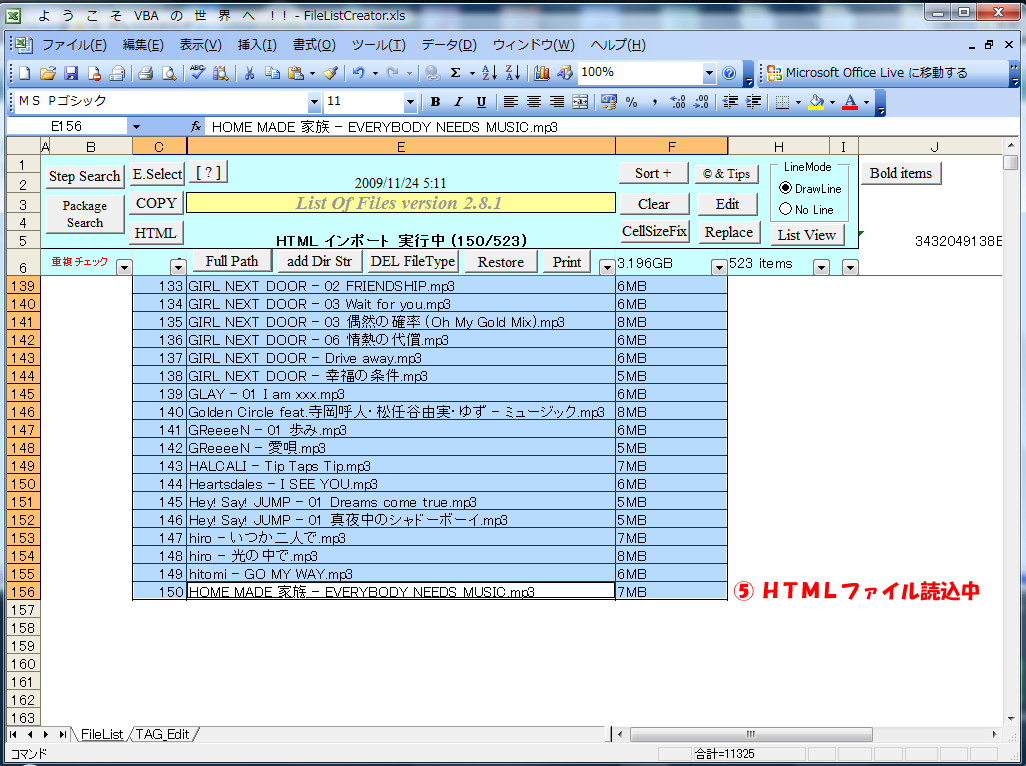Click the insert function fx icon
1026x766 pixels.
coord(196,127)
